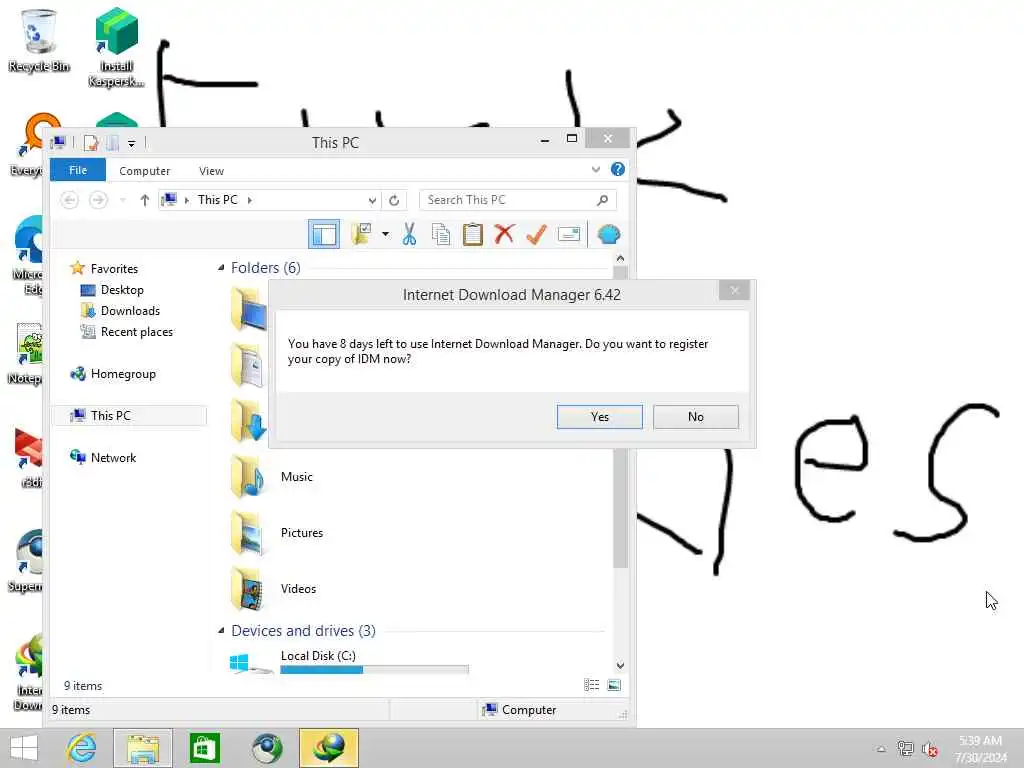Click No in the IDM dialog
This screenshot has width=1024, height=768.
(x=696, y=417)
